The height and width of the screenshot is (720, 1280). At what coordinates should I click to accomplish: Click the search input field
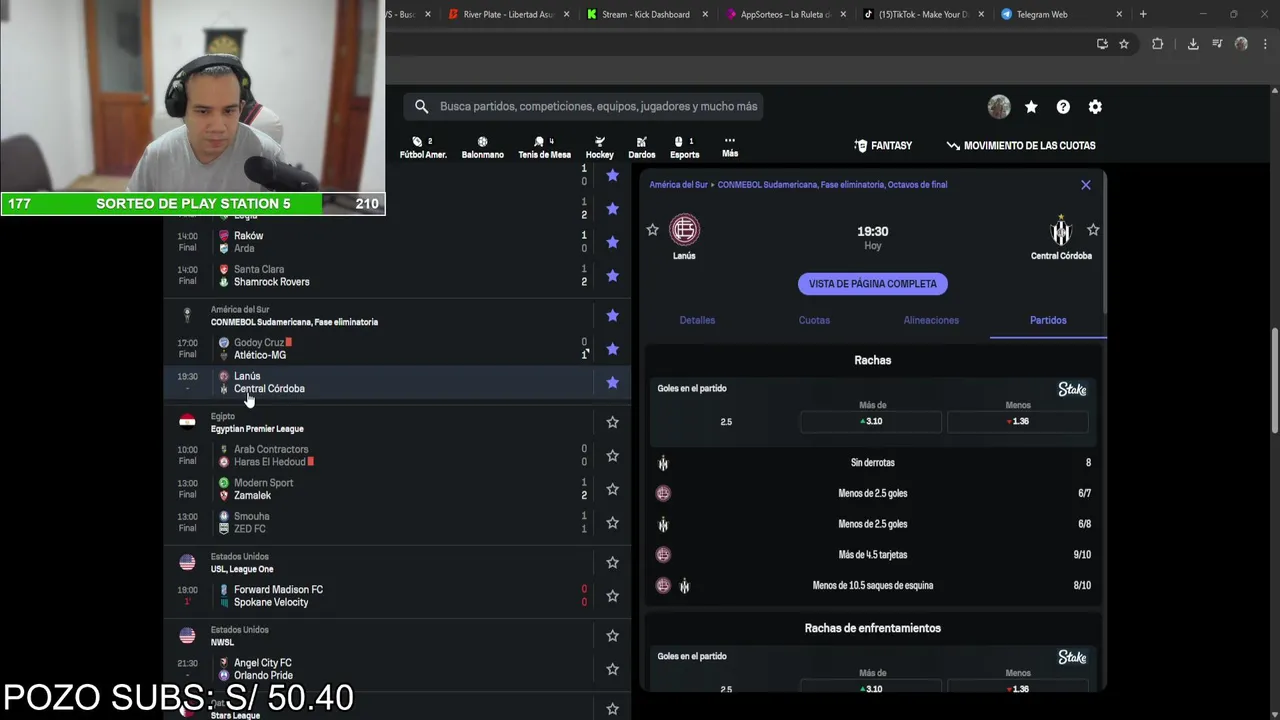(x=584, y=106)
